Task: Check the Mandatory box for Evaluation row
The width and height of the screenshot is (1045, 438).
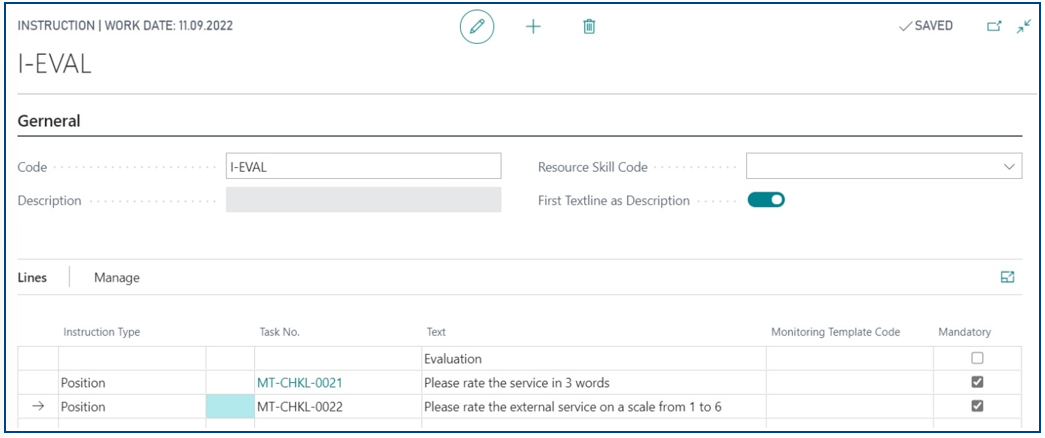Action: click(977, 358)
